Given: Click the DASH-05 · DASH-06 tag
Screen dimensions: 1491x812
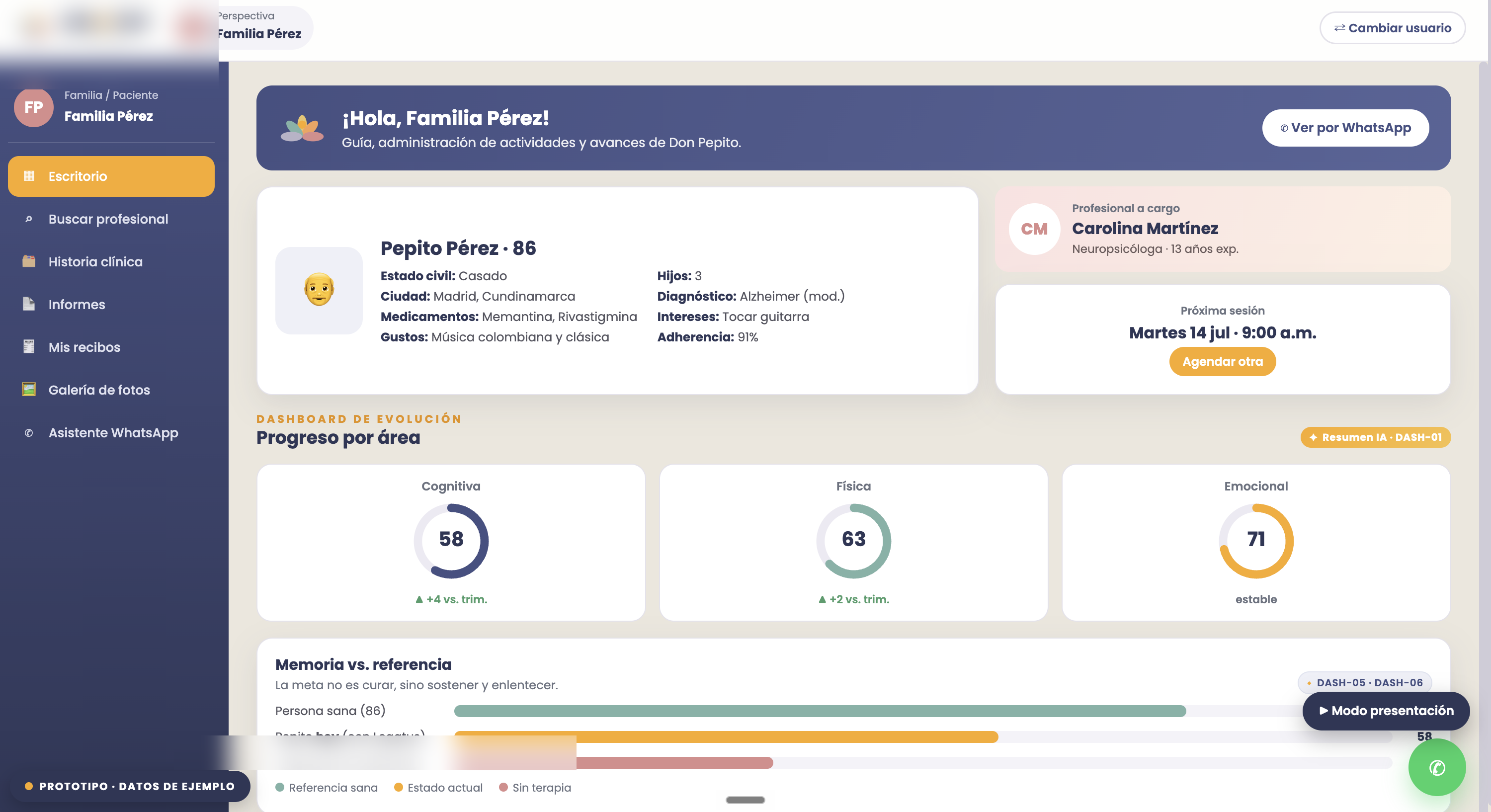Looking at the screenshot, I should point(1365,683).
